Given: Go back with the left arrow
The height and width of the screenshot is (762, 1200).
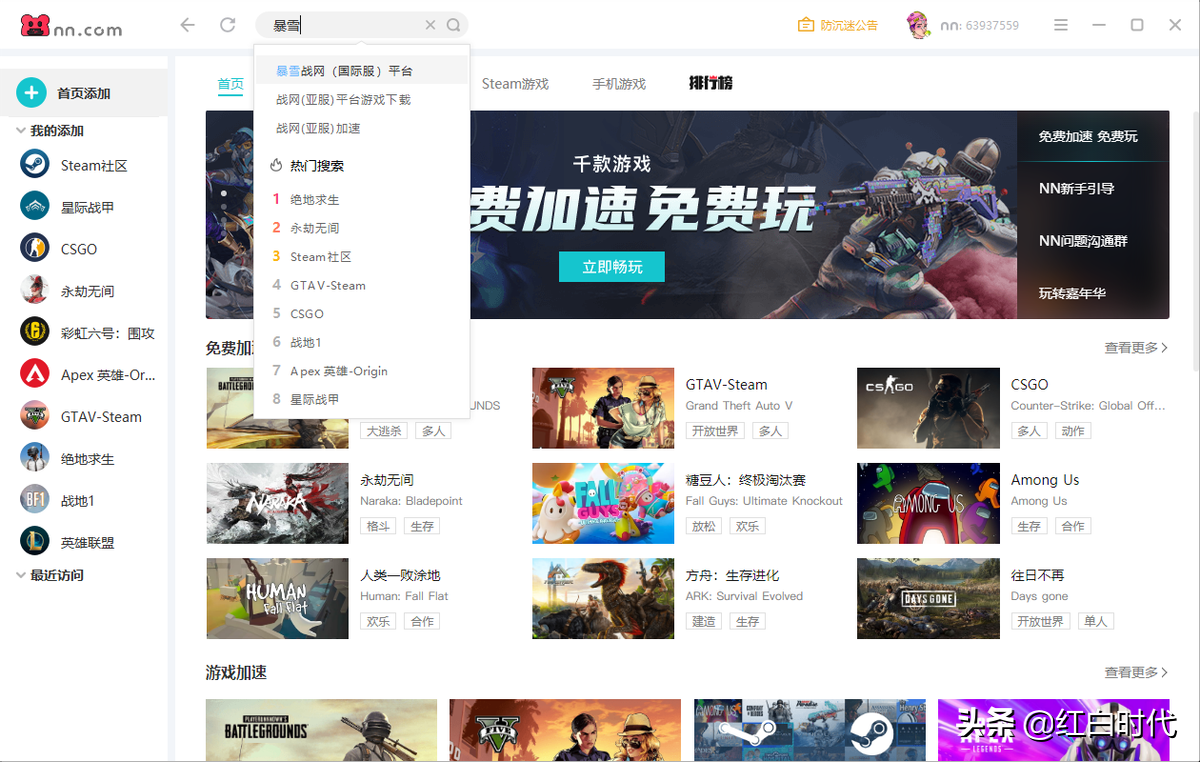Looking at the screenshot, I should coord(188,25).
